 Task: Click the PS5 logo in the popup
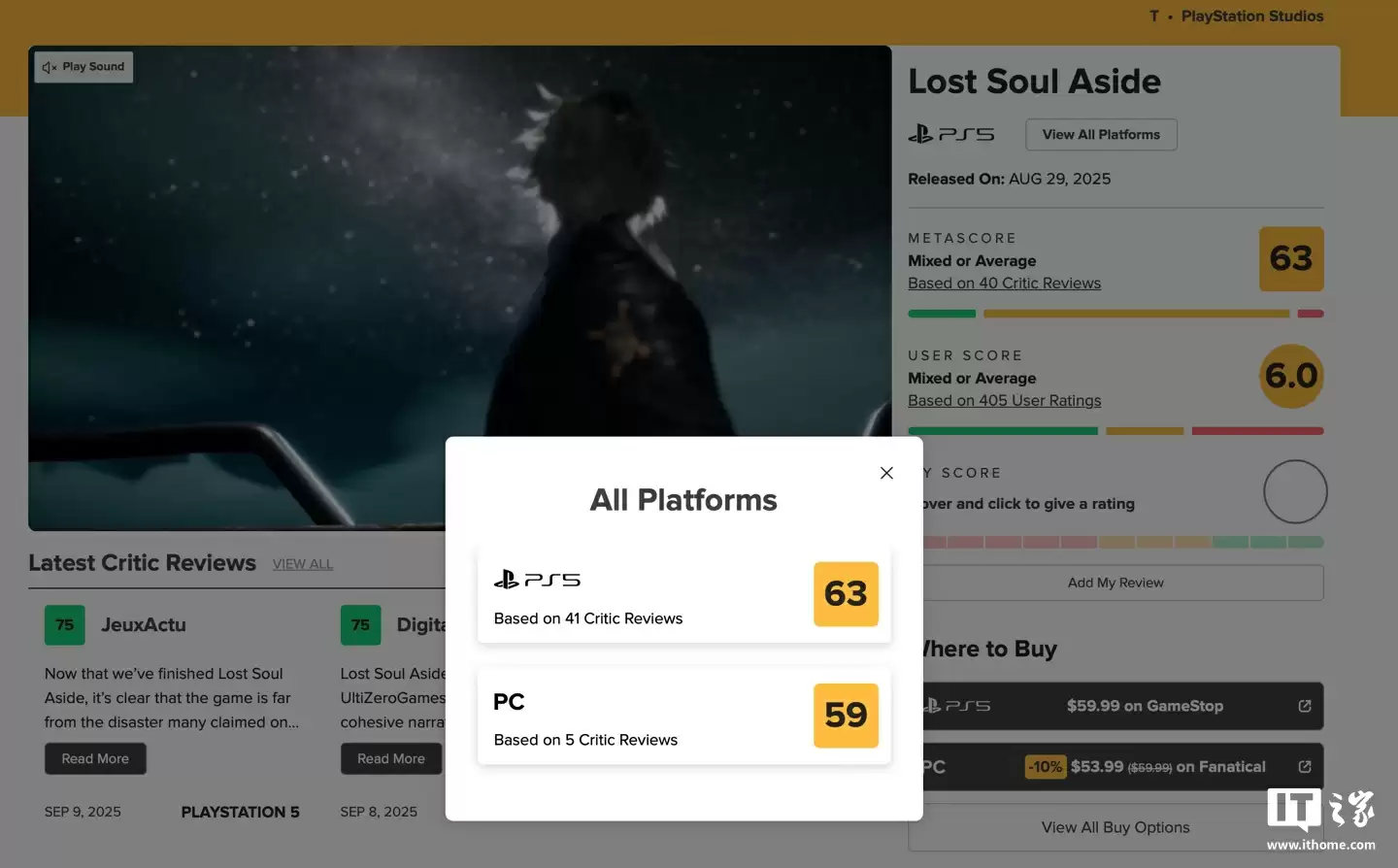coord(537,580)
